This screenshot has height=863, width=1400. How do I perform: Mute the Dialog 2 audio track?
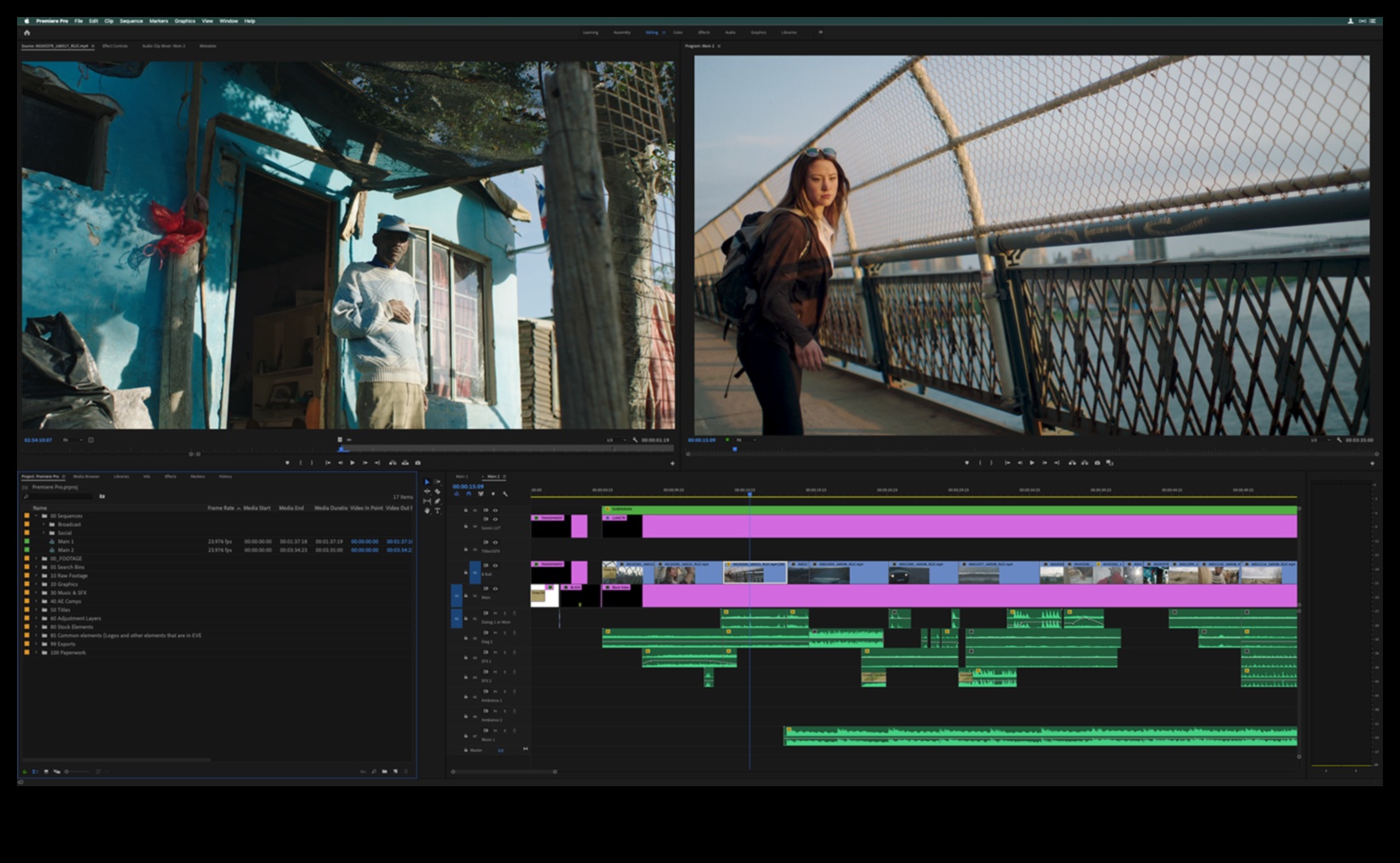click(495, 633)
